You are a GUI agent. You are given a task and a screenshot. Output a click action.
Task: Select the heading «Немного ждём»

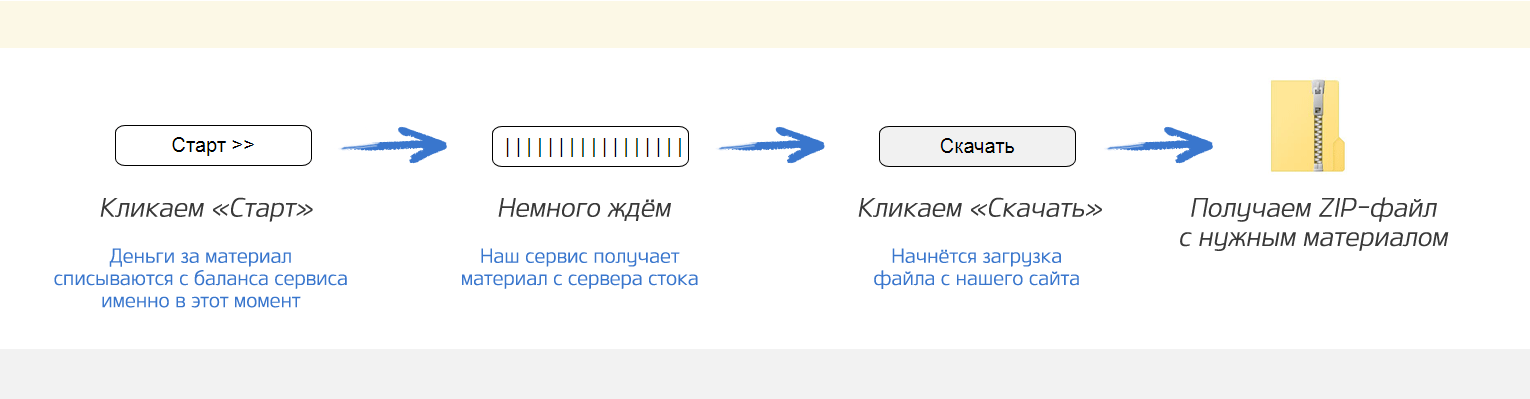pos(585,209)
